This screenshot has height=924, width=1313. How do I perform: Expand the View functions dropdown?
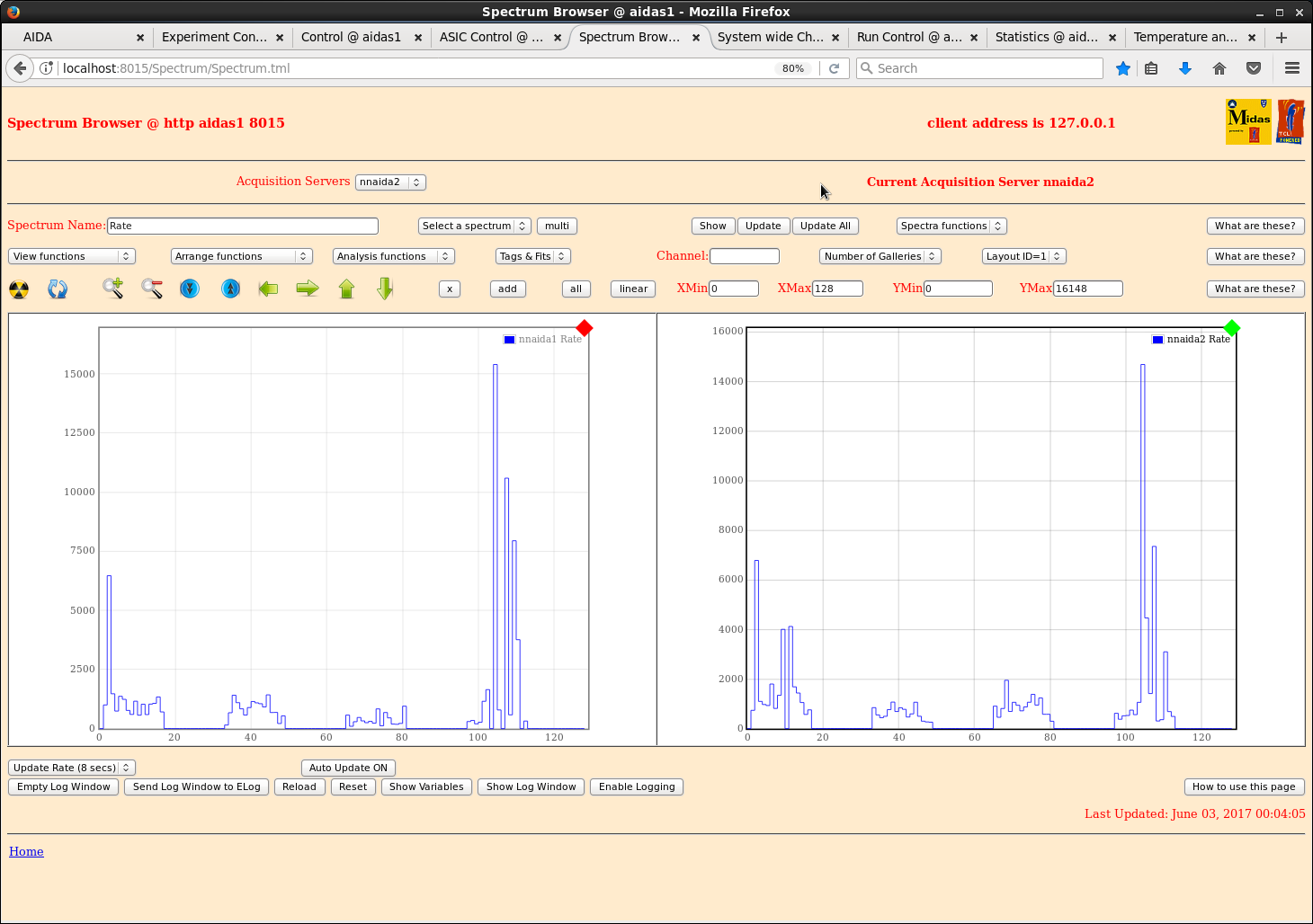tap(72, 256)
